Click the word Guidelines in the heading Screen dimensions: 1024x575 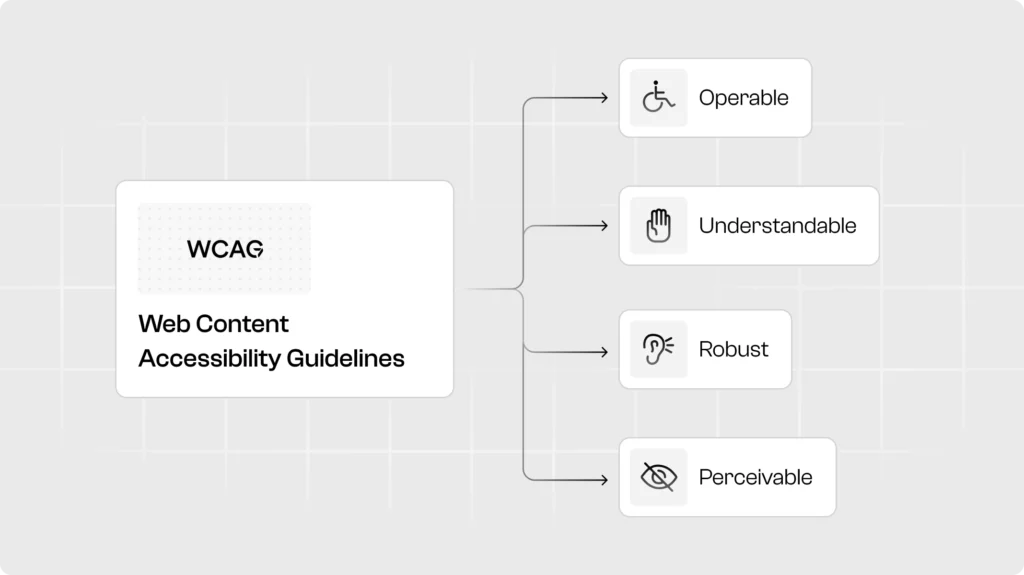click(345, 358)
